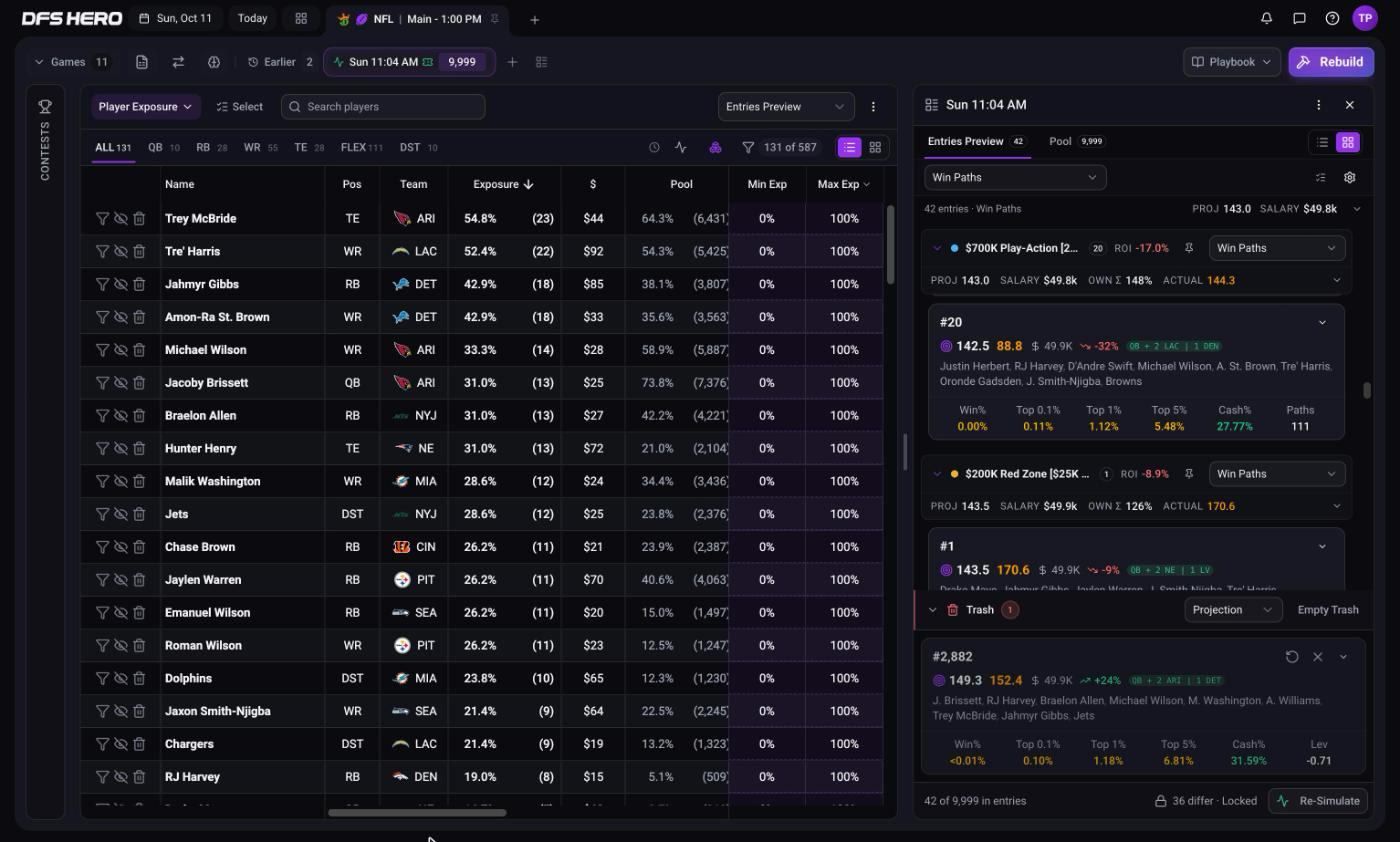Click the player table vertical scrollbar

[x=889, y=245]
